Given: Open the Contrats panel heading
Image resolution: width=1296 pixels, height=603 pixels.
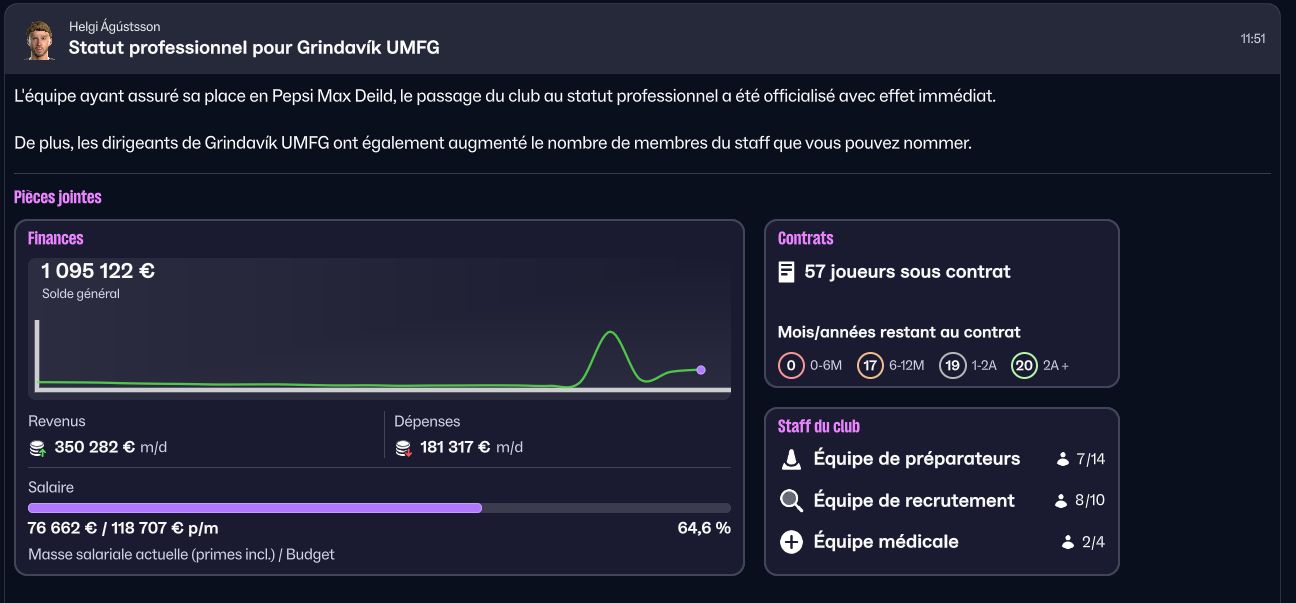Looking at the screenshot, I should (805, 238).
